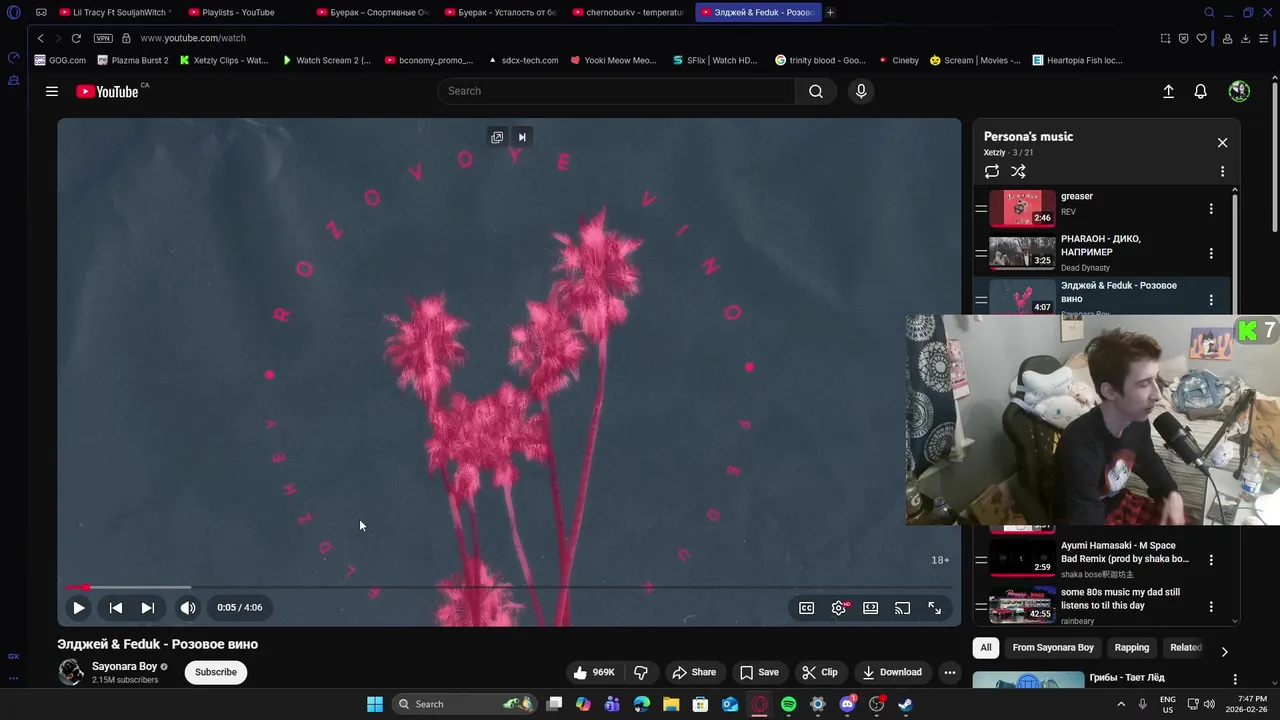The height and width of the screenshot is (720, 1280).
Task: Open options for some 80s music item
Action: click(x=1211, y=606)
